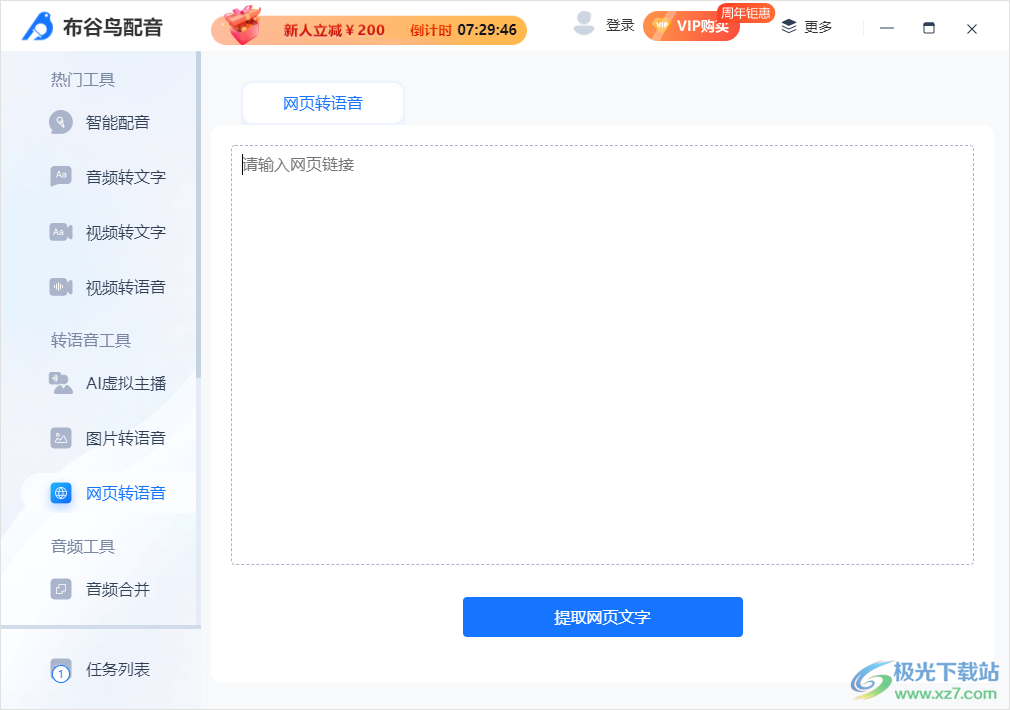
Task: Open the 视频转文字 camera icon
Action: point(61,231)
